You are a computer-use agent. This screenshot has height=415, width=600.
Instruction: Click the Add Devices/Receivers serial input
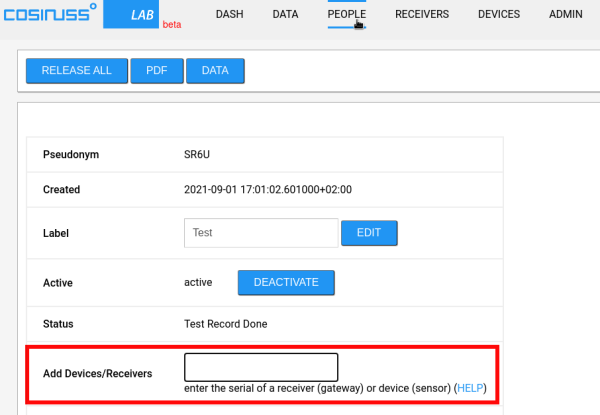click(x=261, y=366)
